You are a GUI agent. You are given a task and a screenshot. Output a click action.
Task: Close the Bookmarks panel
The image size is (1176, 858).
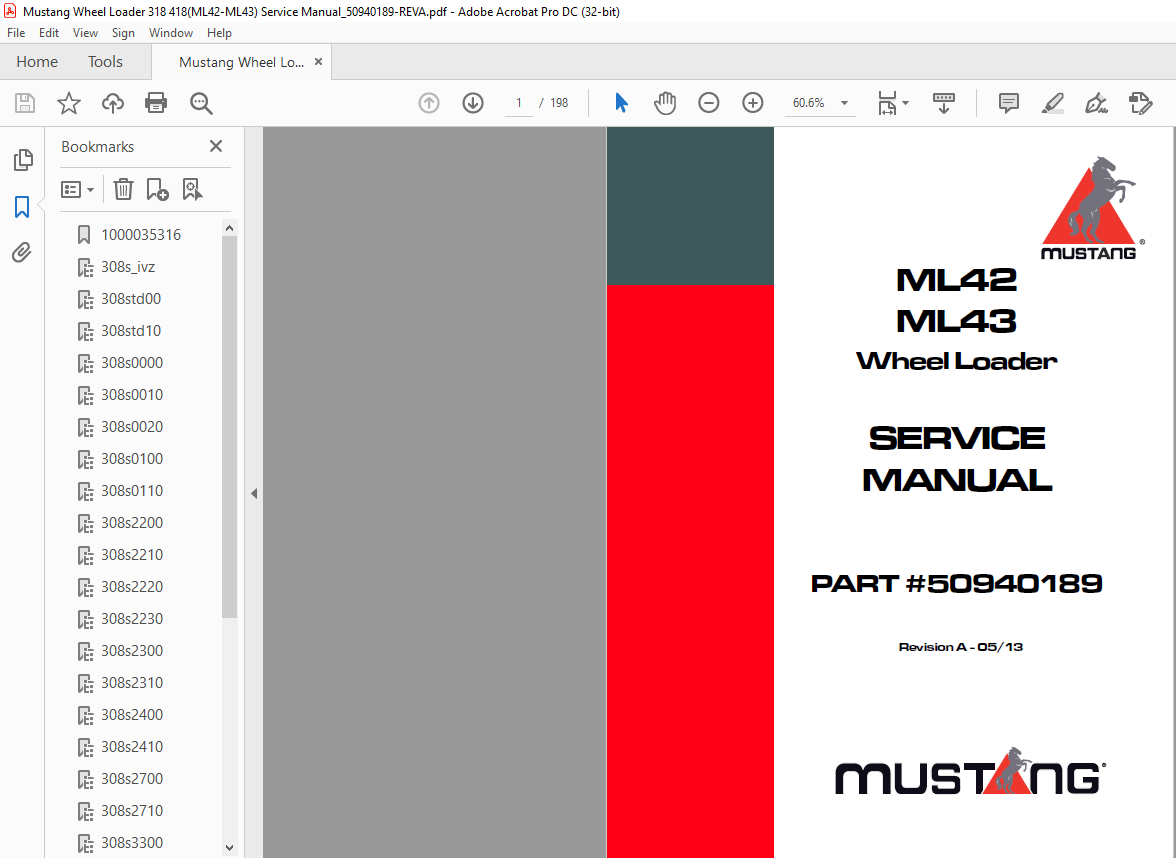216,146
